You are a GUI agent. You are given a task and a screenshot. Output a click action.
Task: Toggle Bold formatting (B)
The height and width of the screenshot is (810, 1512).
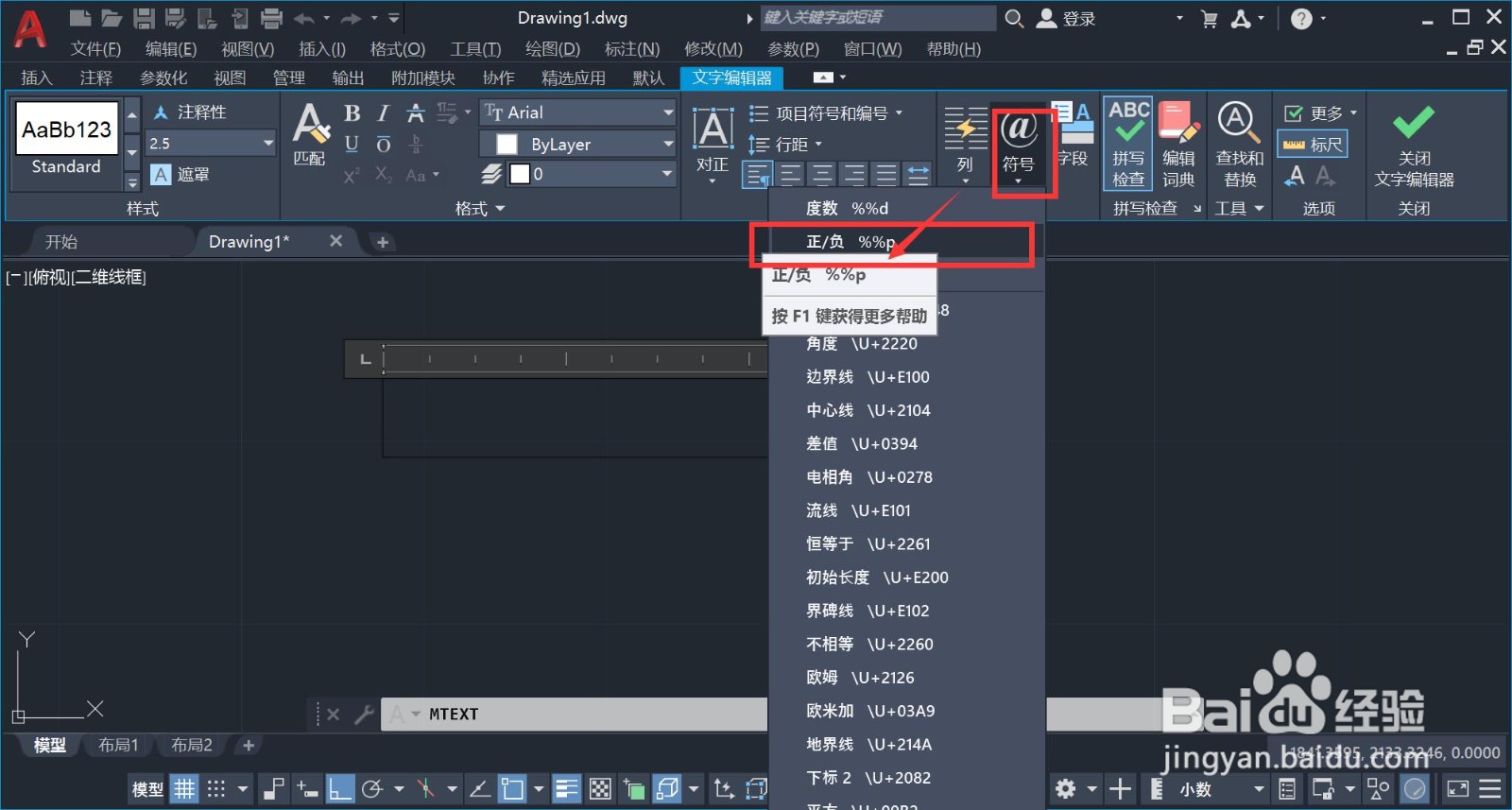pos(352,113)
